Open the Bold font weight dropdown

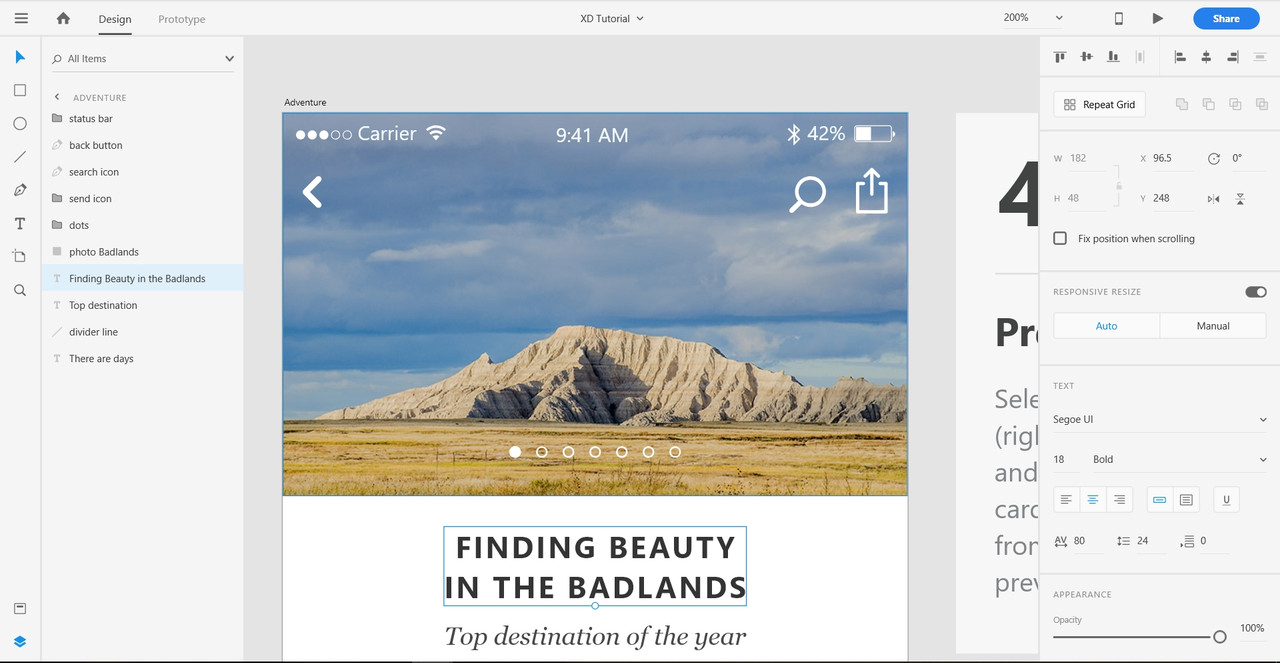pyautogui.click(x=1180, y=460)
